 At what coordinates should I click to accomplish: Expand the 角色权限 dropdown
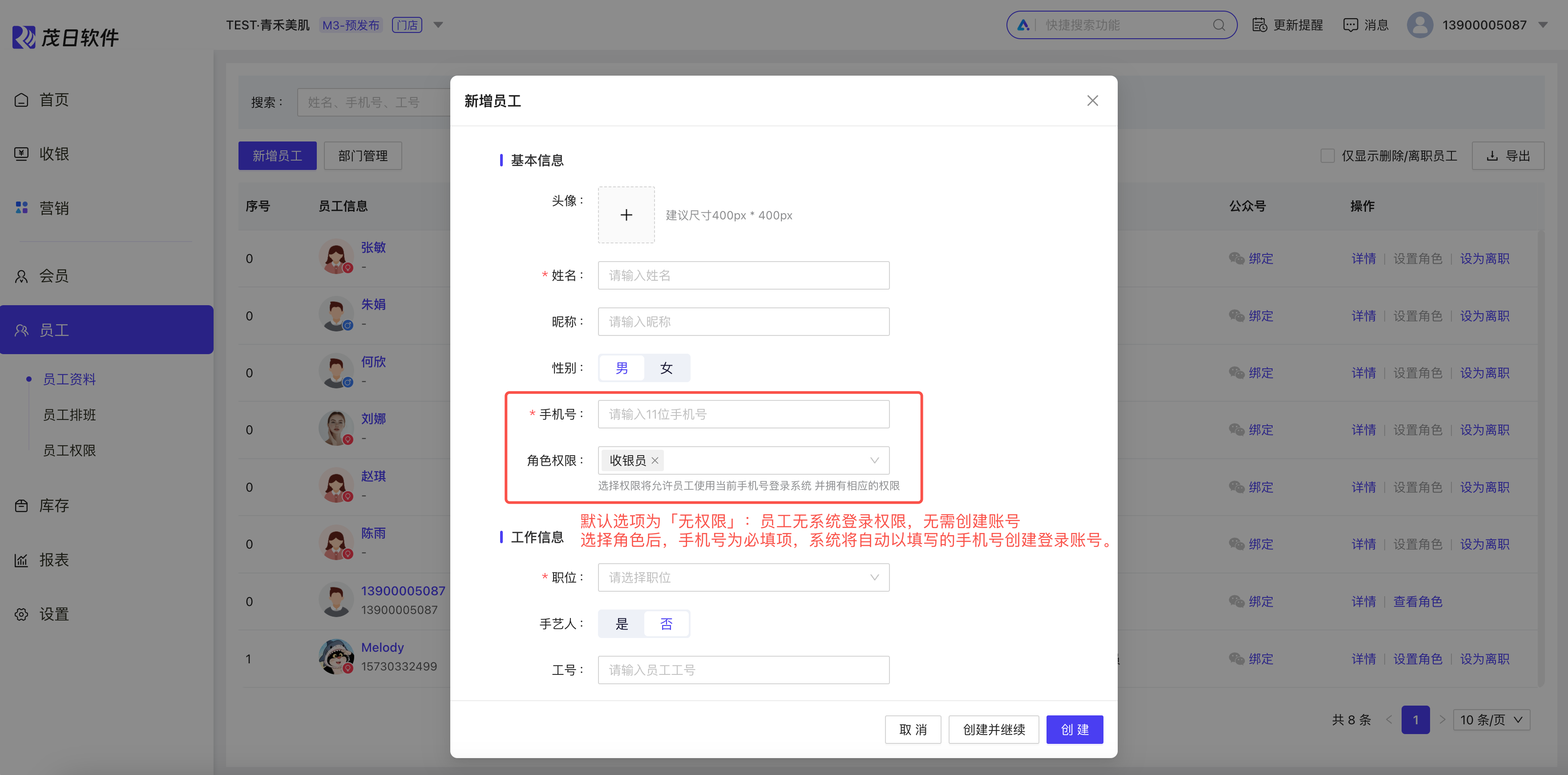(x=874, y=460)
